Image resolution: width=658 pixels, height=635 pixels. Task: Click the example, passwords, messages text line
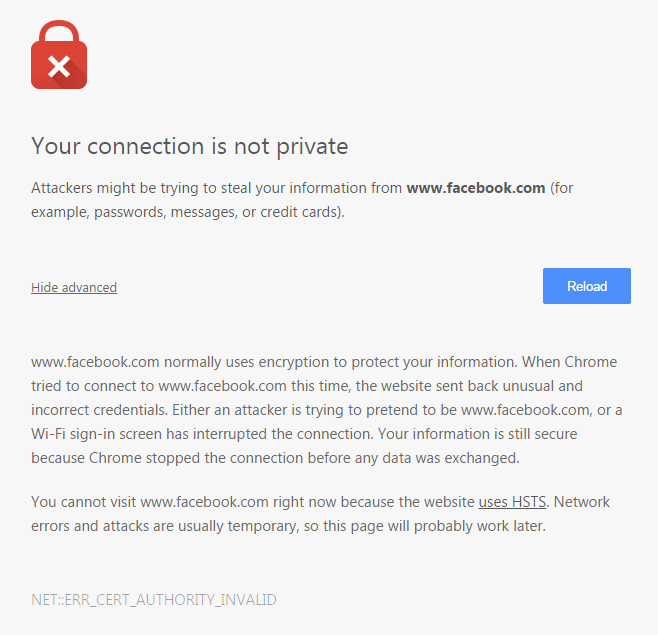coord(188,212)
